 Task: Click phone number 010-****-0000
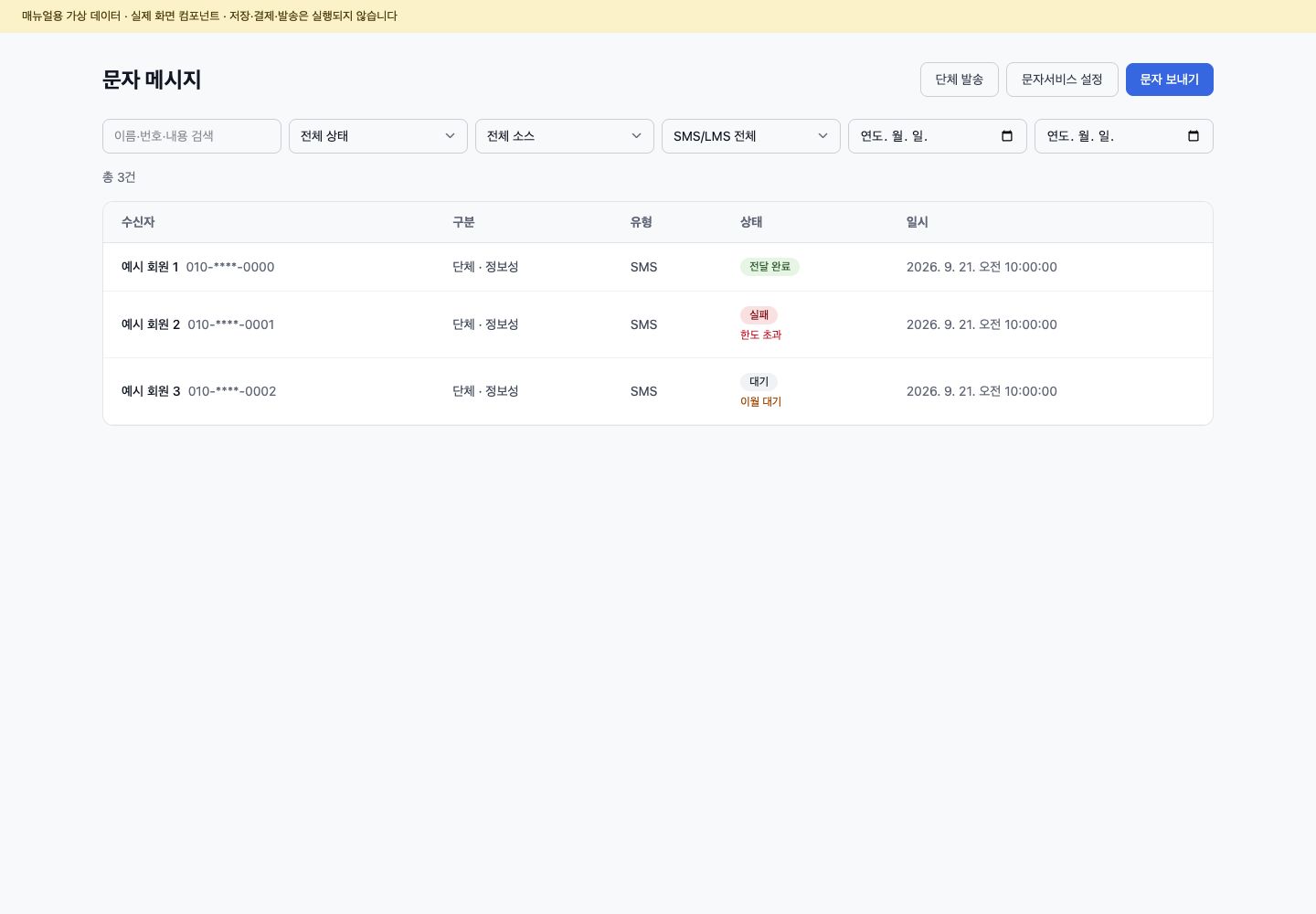tap(230, 267)
